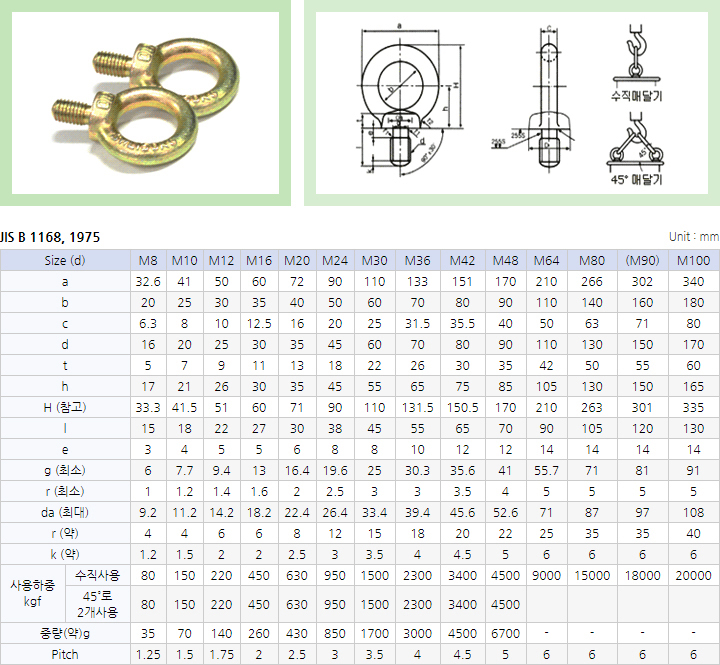Click value 9000 in 수직사용 row
720x665 pixels.
point(546,575)
